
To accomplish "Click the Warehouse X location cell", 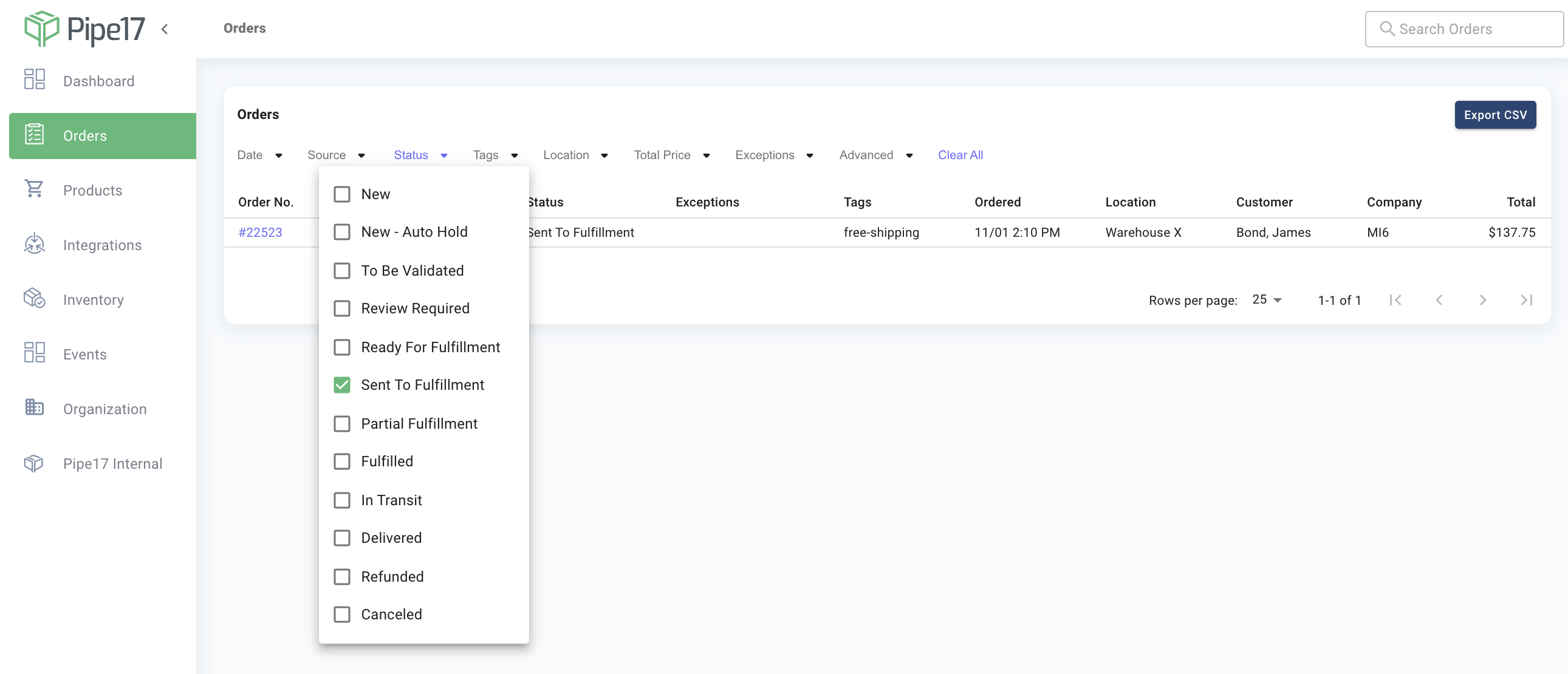I will click(x=1143, y=233).
